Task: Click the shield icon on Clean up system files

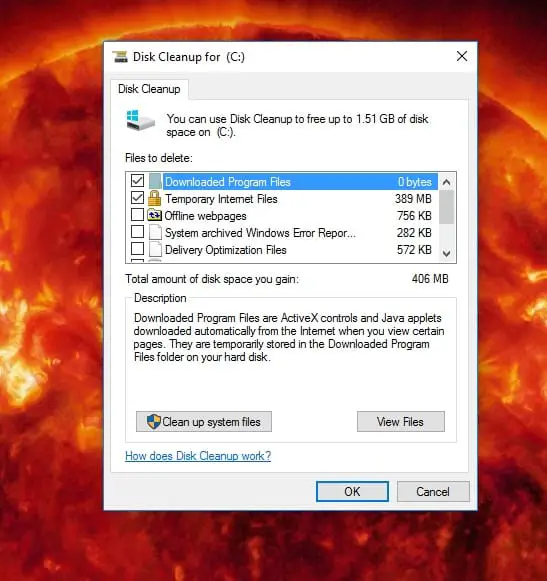Action: coord(153,421)
